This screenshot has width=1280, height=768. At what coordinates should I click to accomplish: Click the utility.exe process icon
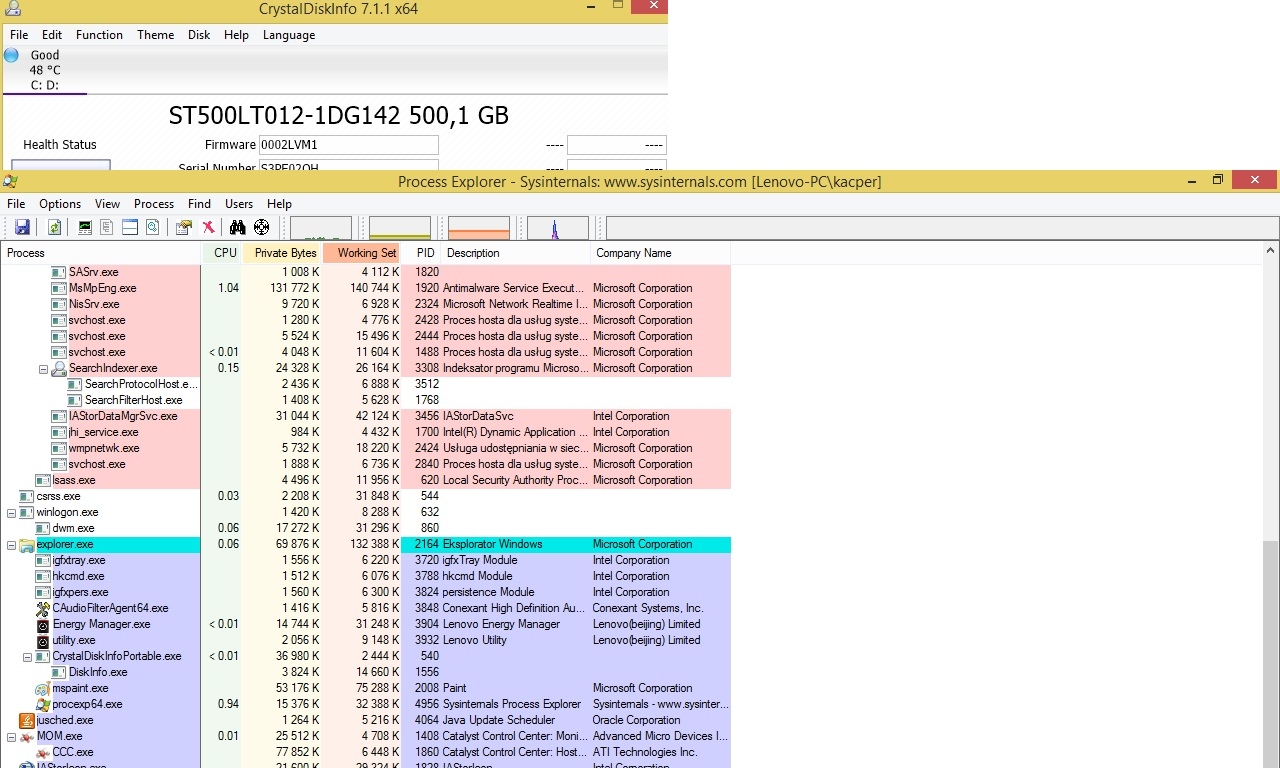coord(43,640)
